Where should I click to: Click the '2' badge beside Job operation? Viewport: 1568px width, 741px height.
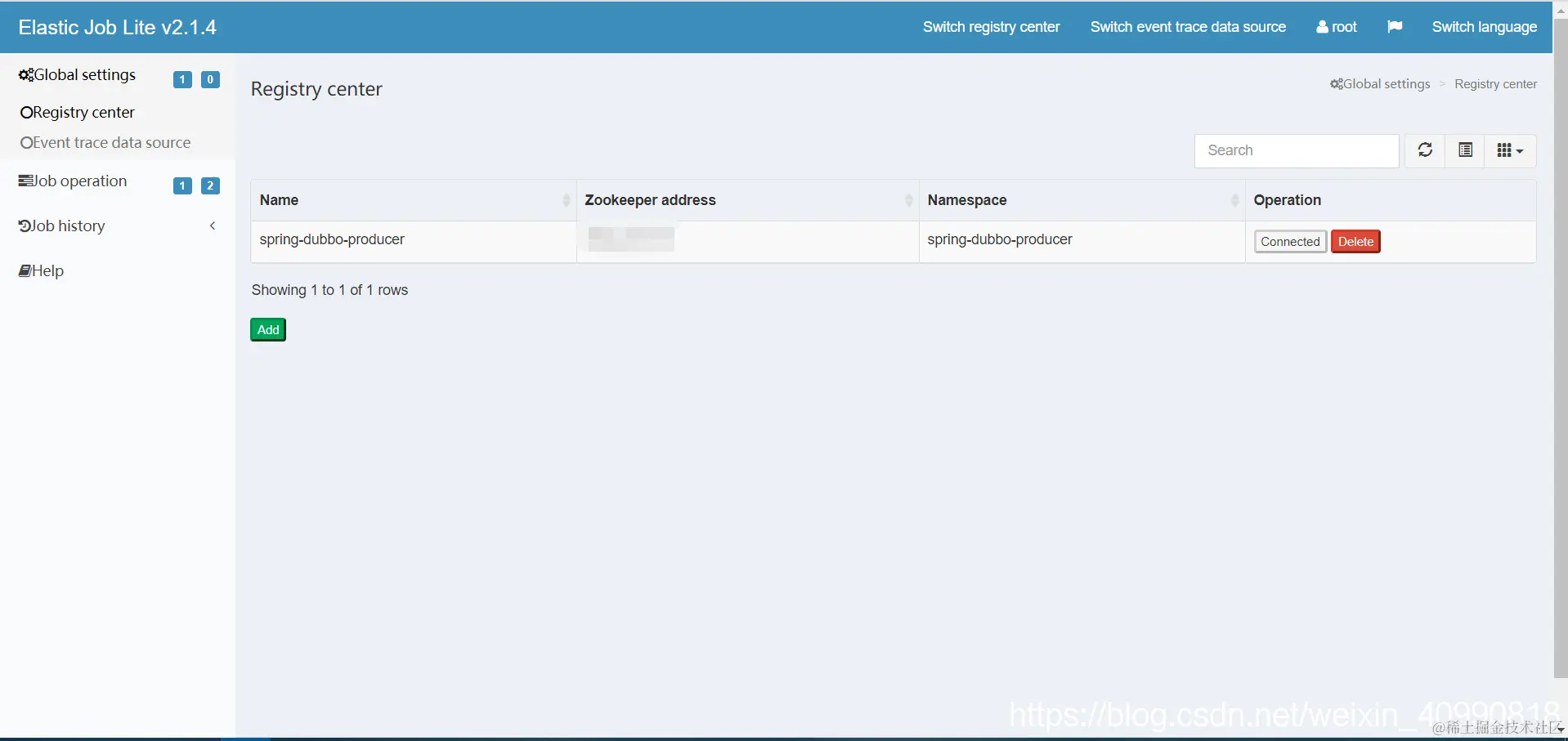click(210, 185)
